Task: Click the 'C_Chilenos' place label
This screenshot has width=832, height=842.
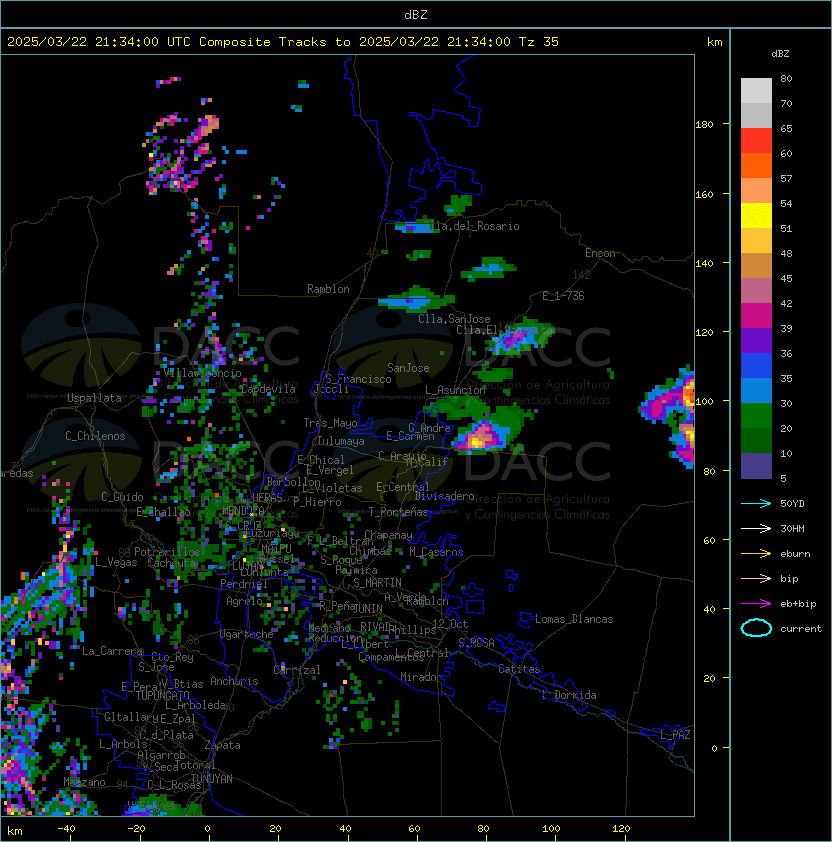Action: pyautogui.click(x=95, y=436)
